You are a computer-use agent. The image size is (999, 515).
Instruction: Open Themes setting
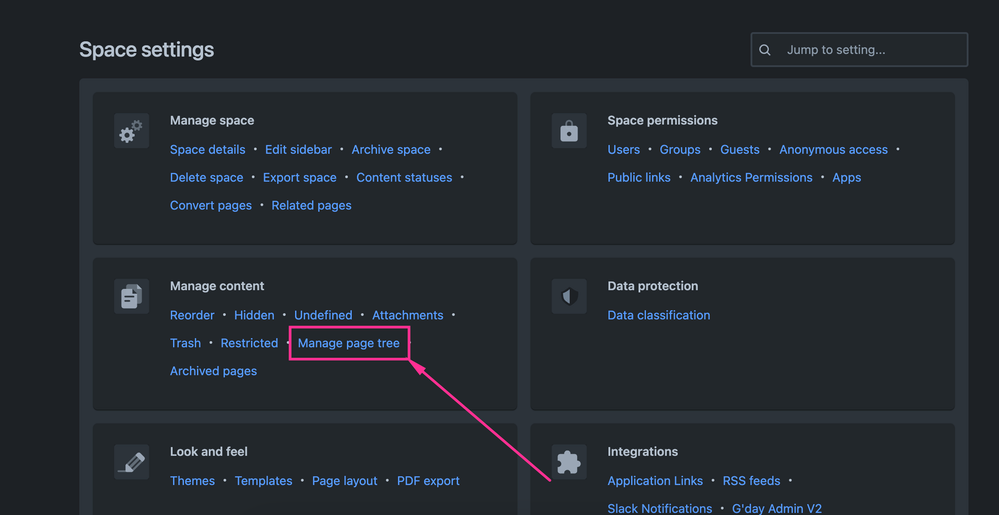tap(192, 481)
